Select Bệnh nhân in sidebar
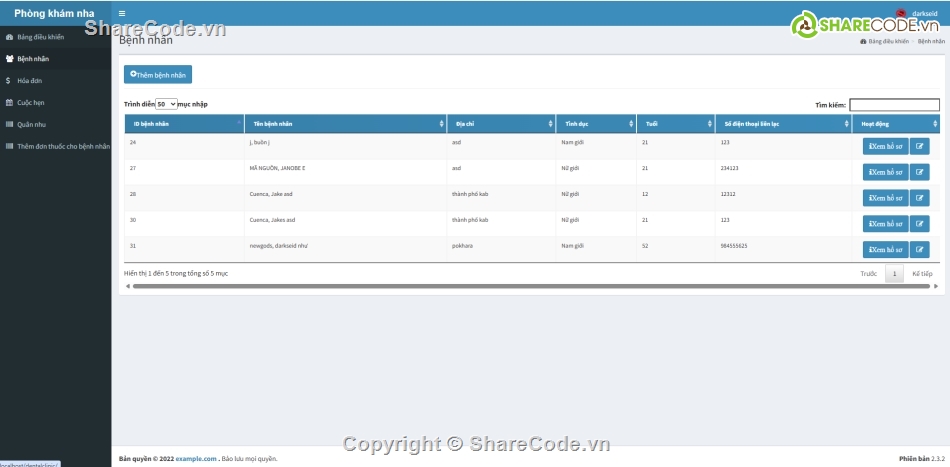This screenshot has width=950, height=467. click(x=56, y=59)
